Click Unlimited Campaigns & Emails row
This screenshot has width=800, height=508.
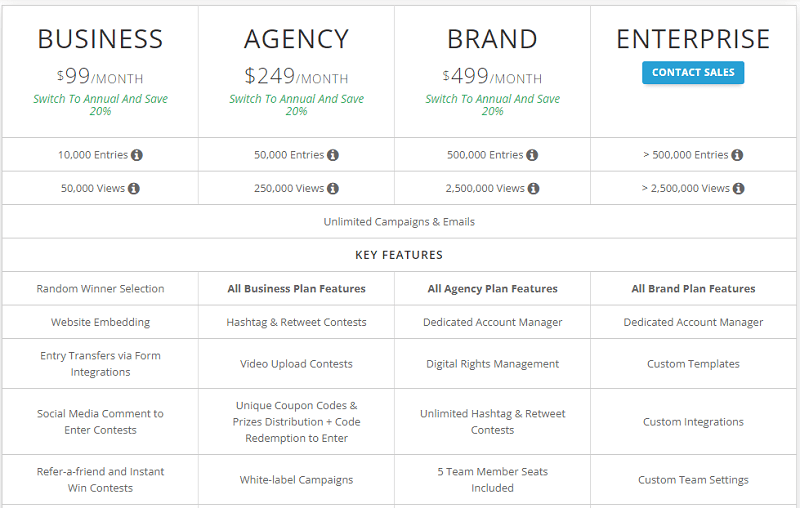(399, 221)
